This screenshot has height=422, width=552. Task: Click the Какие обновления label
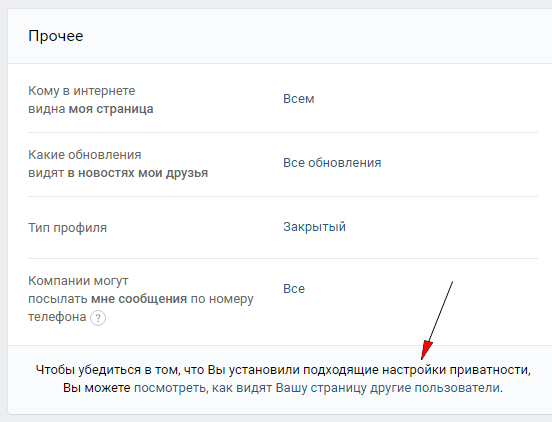coord(84,155)
